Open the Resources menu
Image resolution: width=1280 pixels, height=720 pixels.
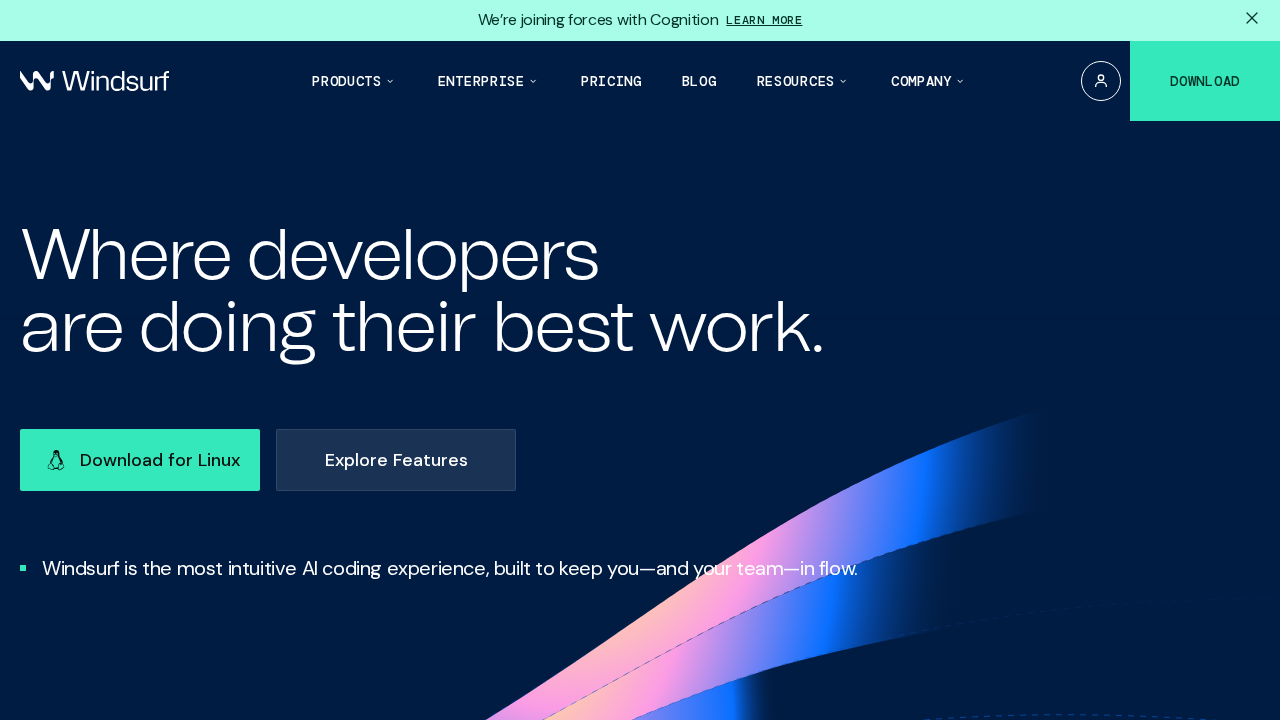click(x=795, y=81)
